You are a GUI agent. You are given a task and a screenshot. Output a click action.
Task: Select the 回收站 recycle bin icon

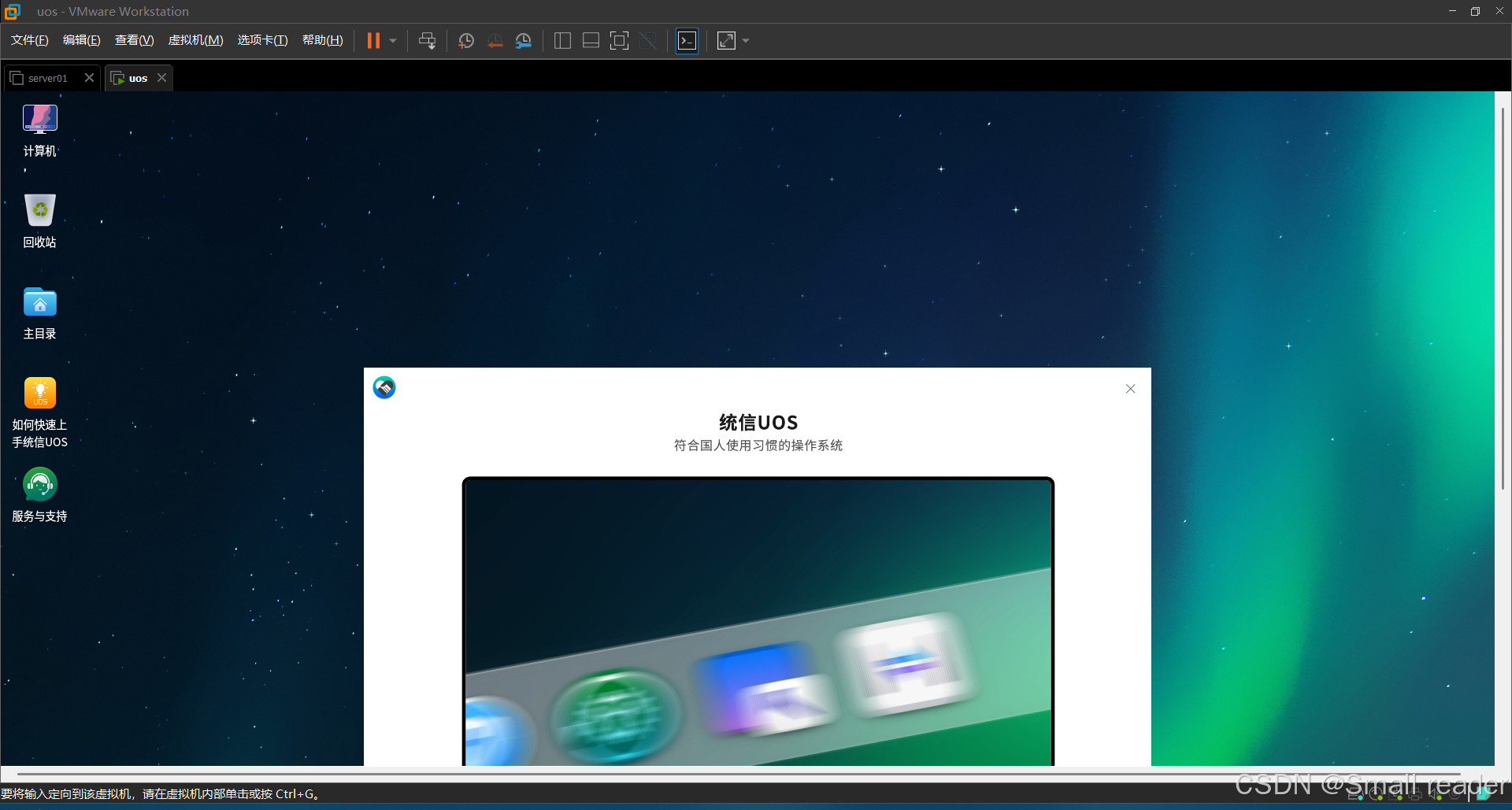coord(39,222)
